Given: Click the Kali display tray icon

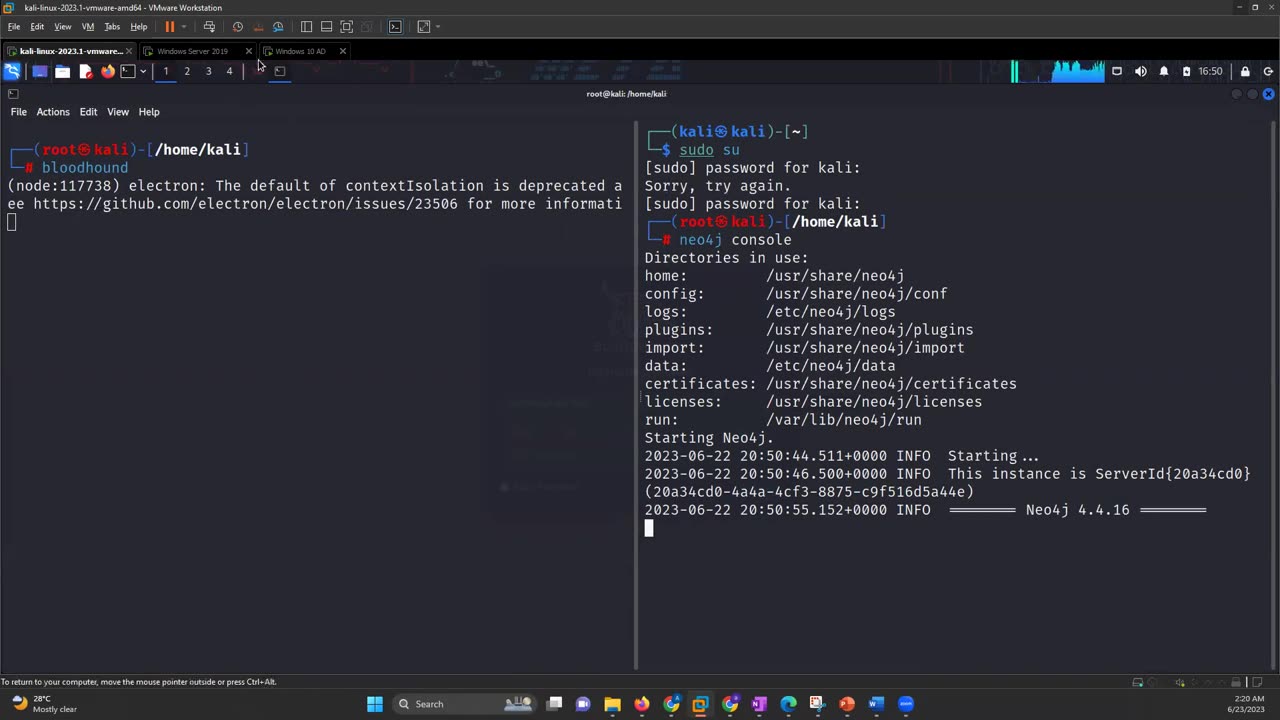Looking at the screenshot, I should [1117, 71].
